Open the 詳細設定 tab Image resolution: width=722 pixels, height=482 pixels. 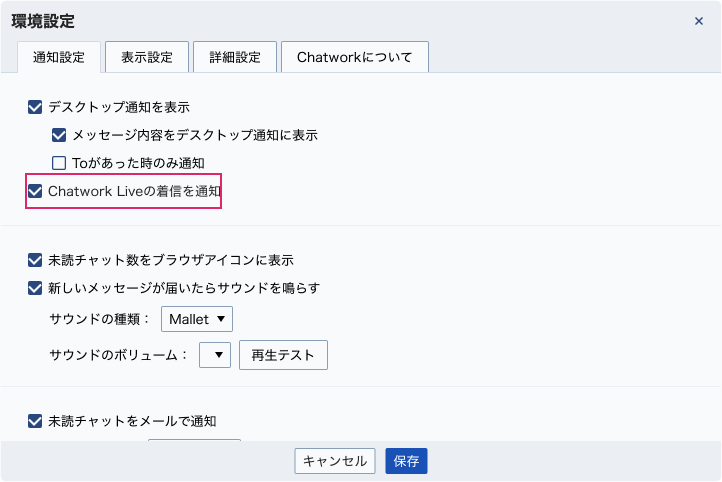(235, 57)
